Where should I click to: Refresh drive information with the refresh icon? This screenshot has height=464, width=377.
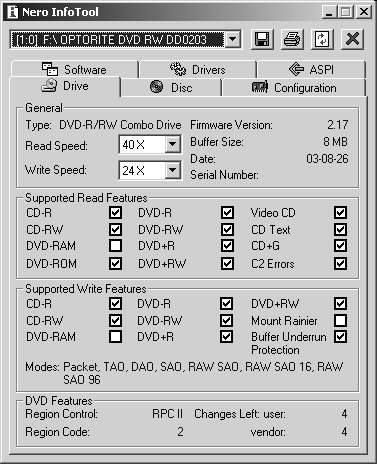pos(322,39)
